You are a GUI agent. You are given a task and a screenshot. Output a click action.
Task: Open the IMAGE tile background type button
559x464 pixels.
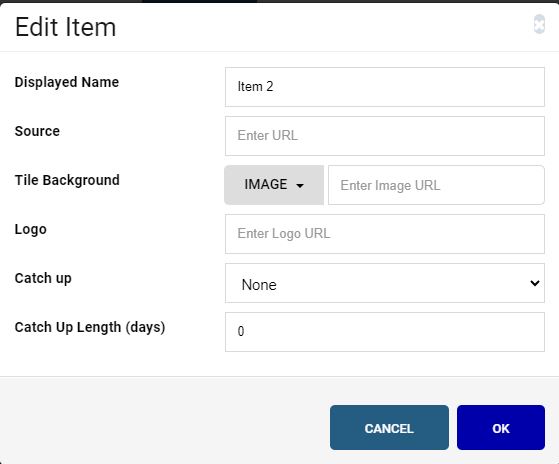(x=274, y=185)
